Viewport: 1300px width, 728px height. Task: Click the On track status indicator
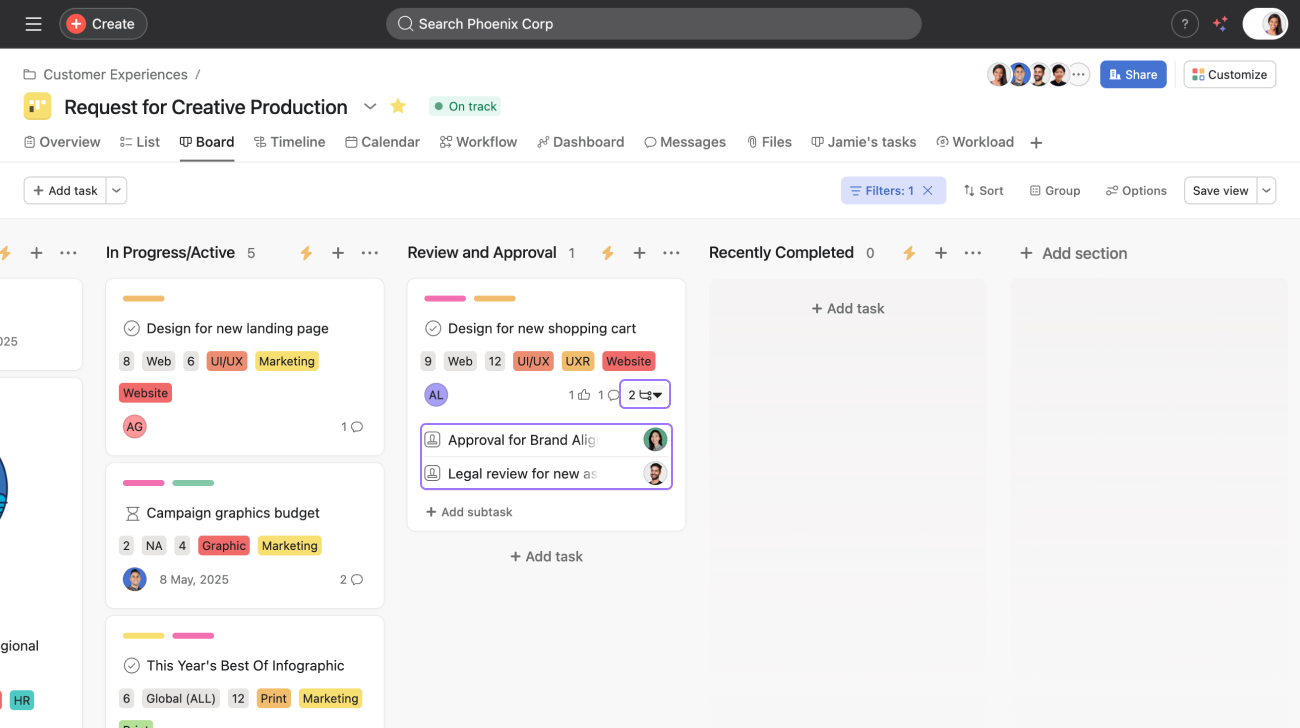click(x=465, y=106)
